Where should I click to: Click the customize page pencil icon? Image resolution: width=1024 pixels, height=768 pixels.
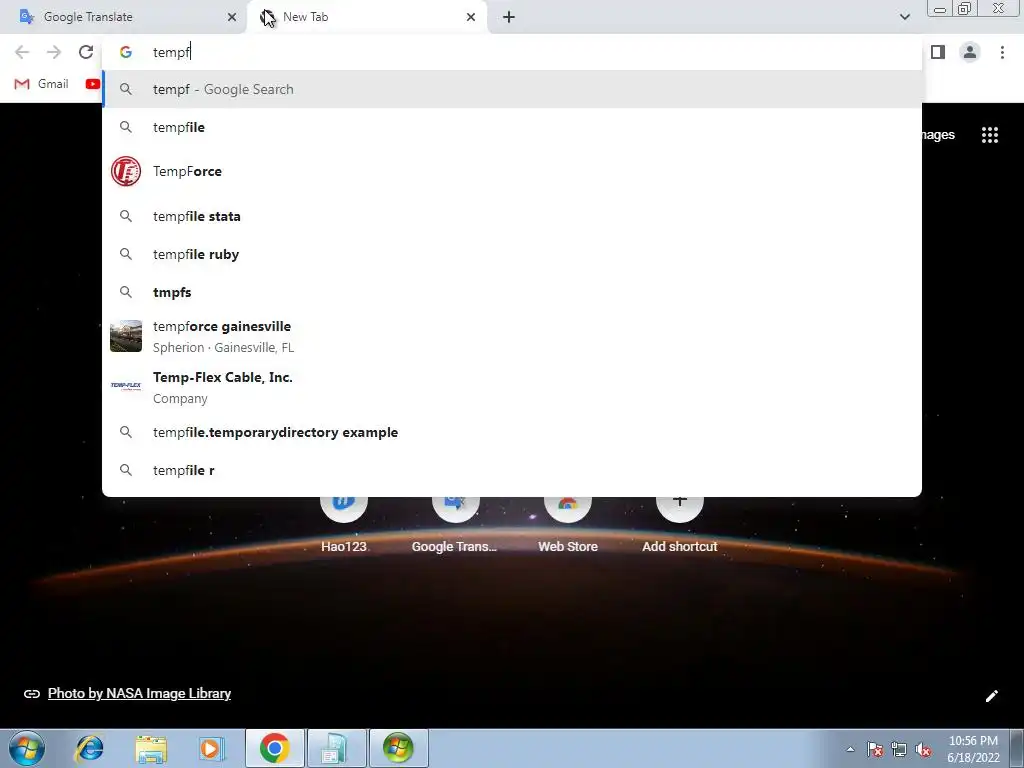pyautogui.click(x=991, y=696)
